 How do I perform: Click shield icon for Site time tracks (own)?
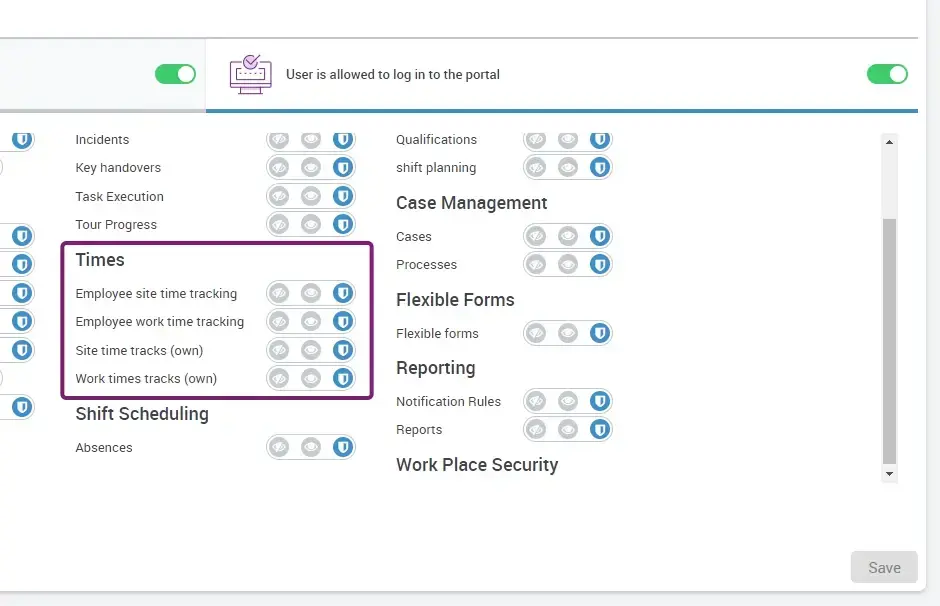pos(343,350)
